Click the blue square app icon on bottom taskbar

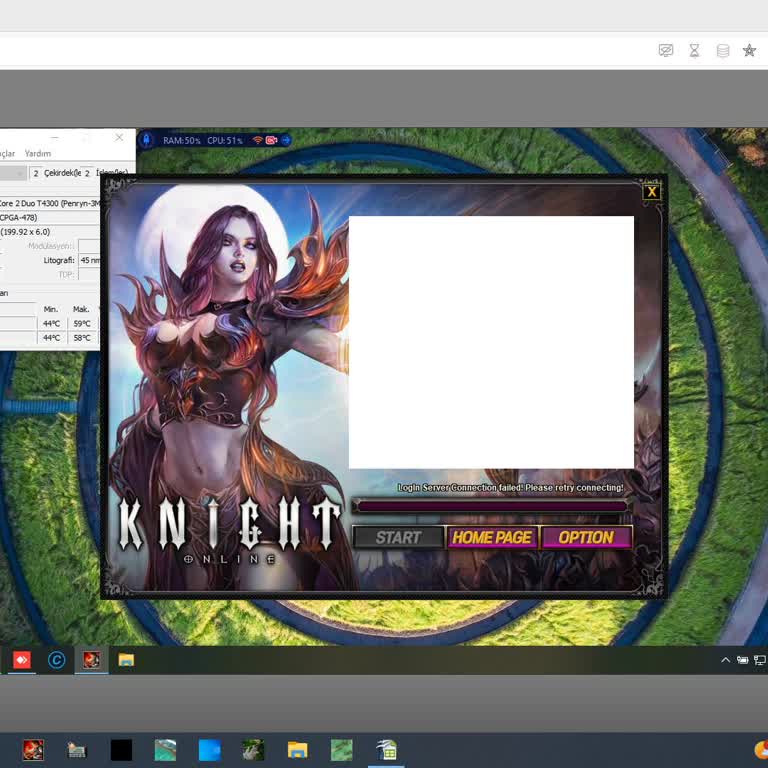(x=209, y=750)
